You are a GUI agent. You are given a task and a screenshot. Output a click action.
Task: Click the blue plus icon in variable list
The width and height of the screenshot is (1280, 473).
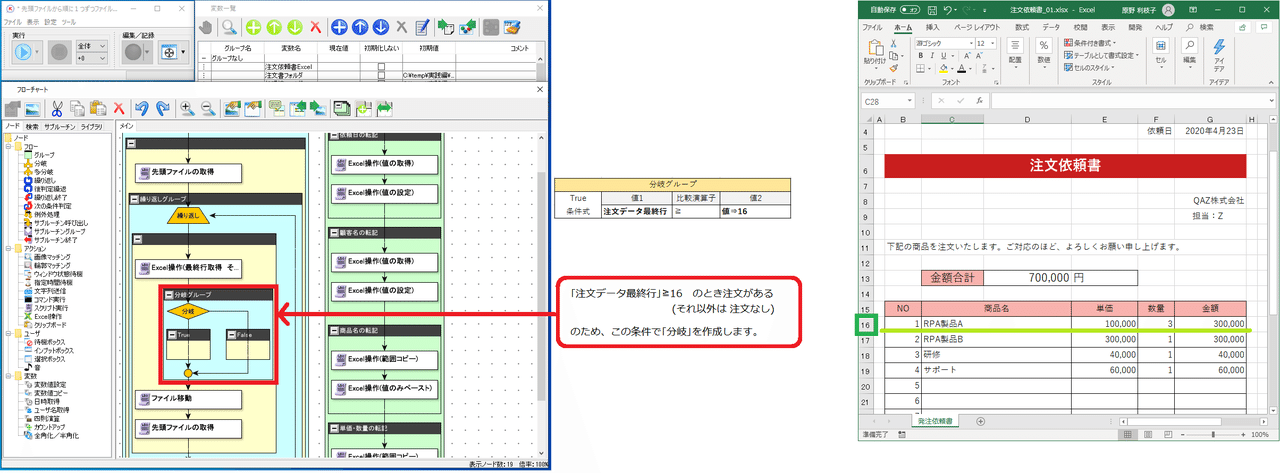(340, 27)
